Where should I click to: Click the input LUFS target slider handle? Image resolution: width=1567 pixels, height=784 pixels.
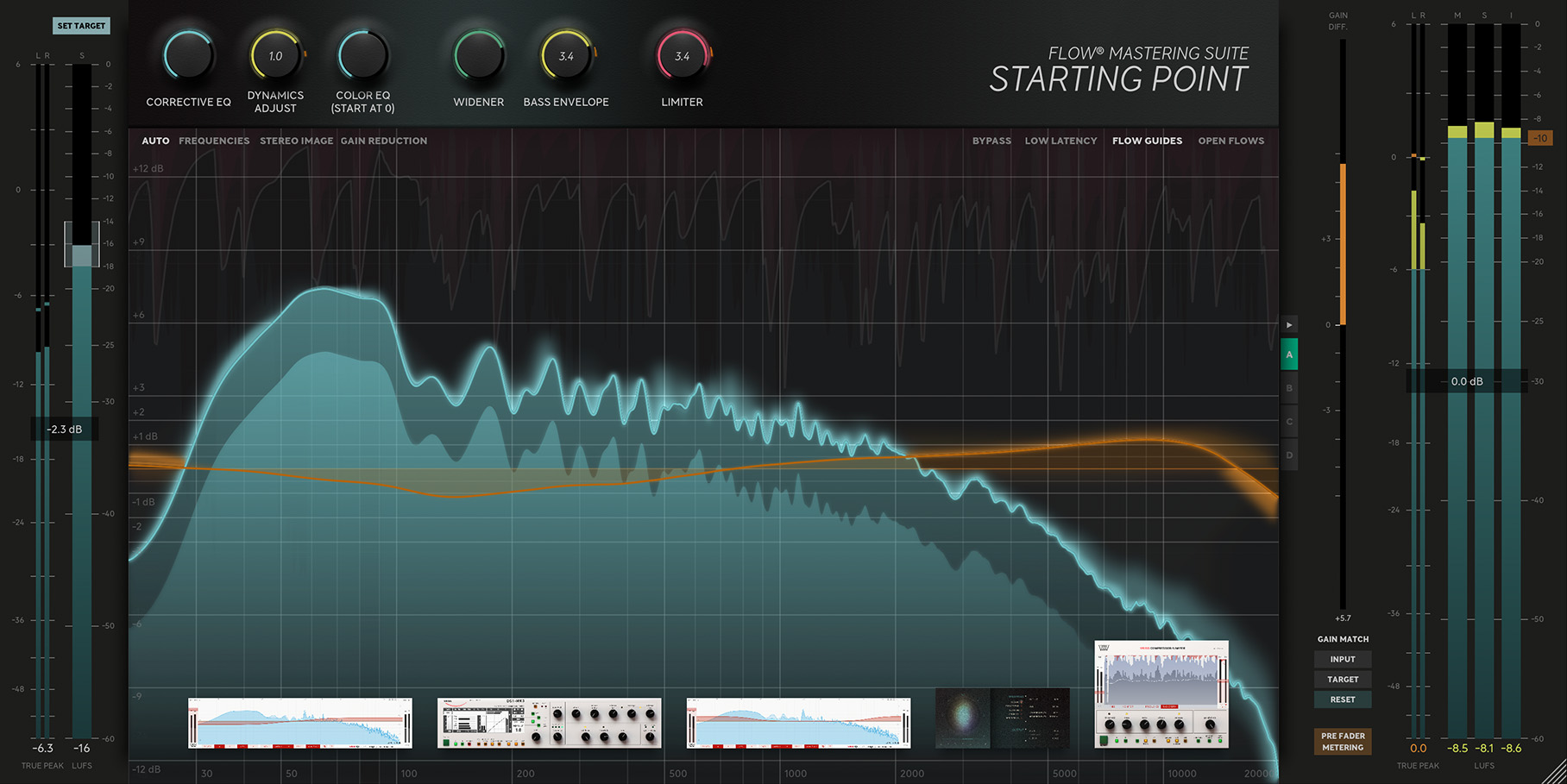81,244
